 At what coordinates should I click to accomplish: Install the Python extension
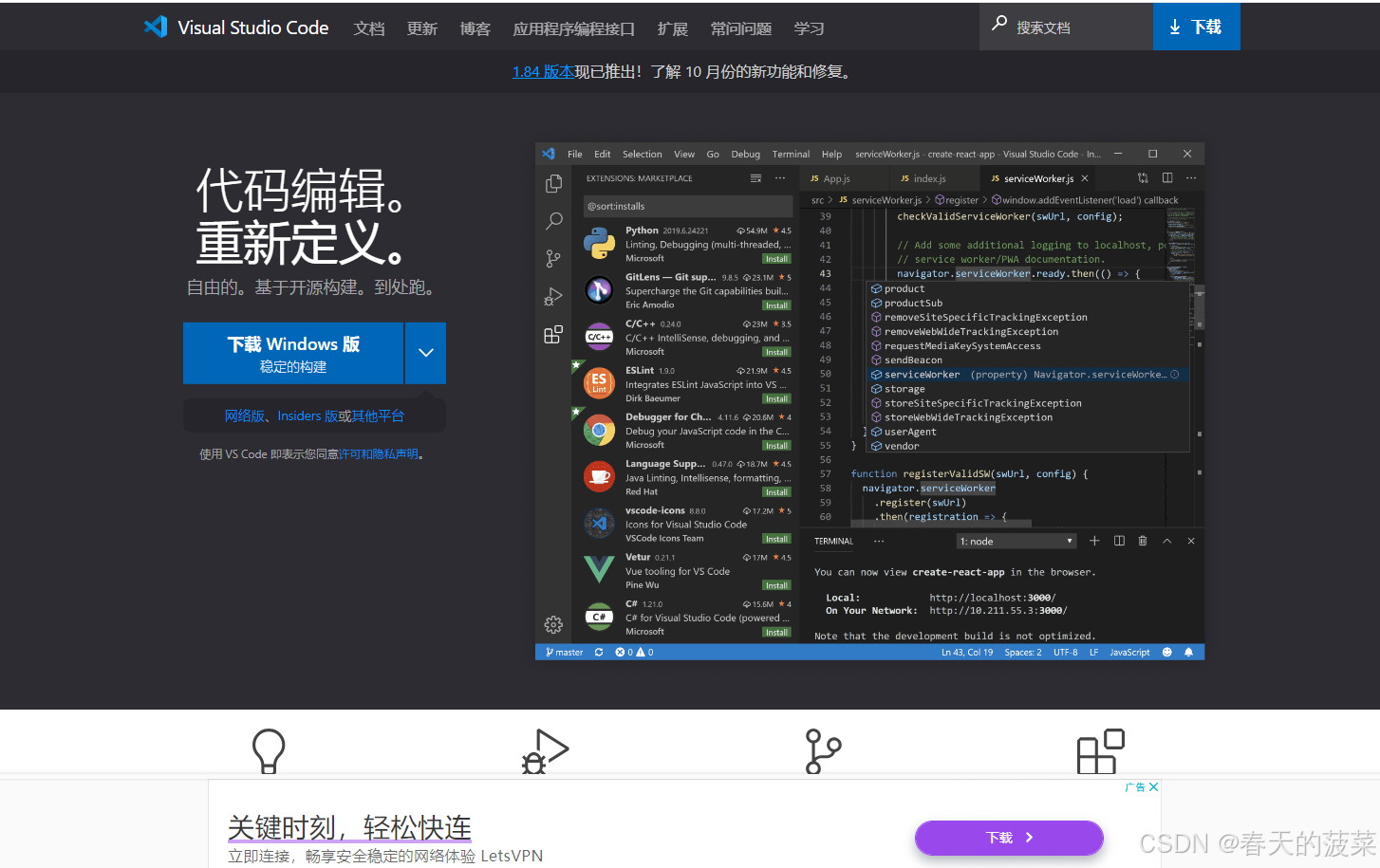point(776,259)
